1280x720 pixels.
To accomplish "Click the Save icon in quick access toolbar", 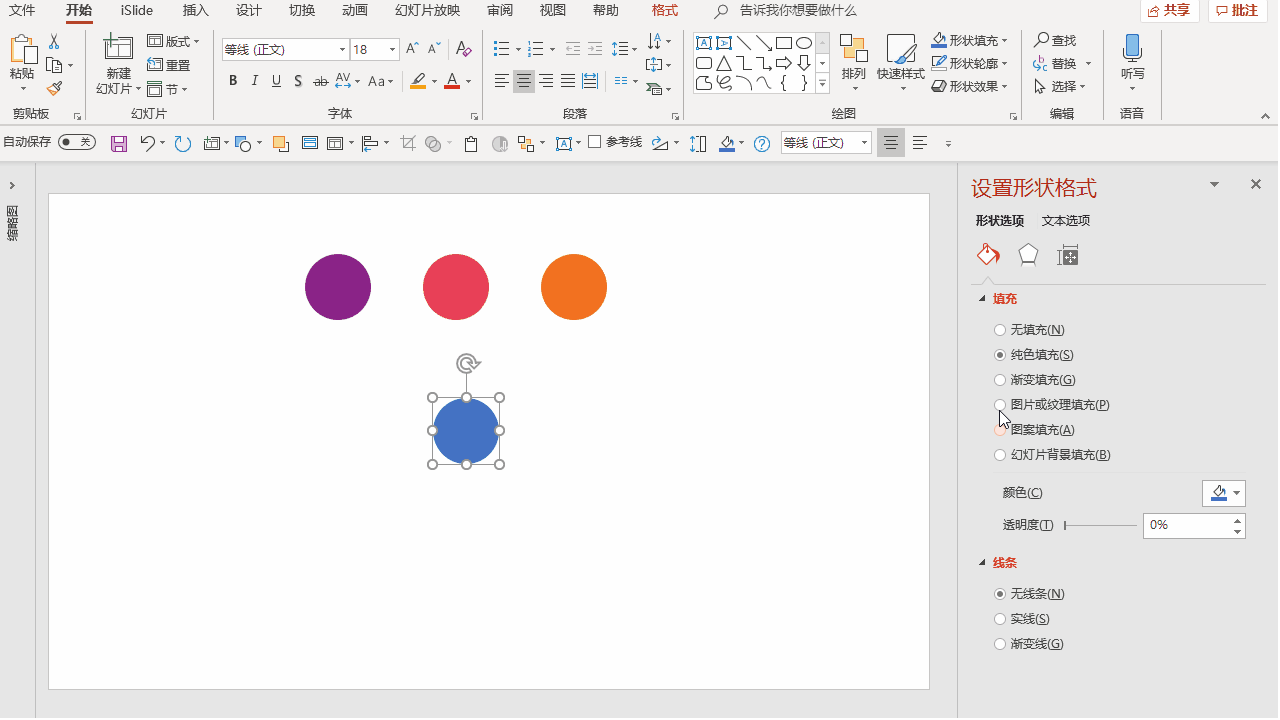I will click(119, 144).
